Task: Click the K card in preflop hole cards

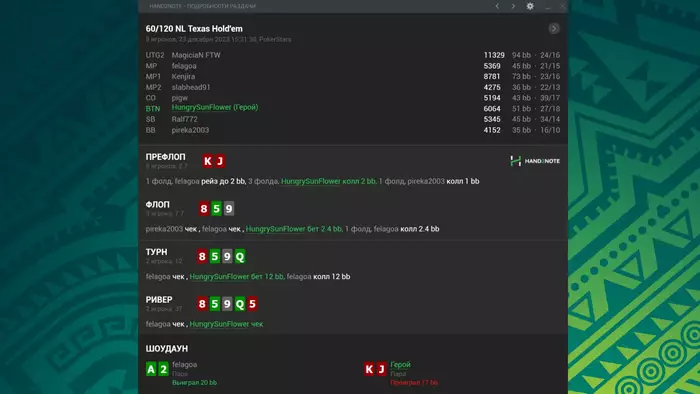Action: tap(208, 161)
